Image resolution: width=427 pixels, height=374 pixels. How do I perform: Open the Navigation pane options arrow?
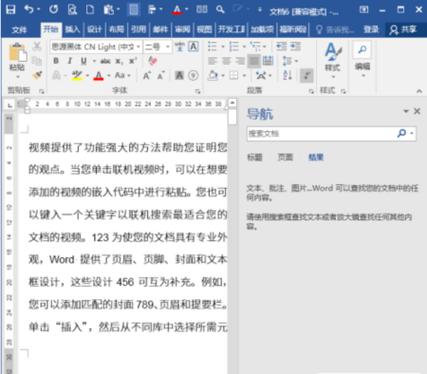[x=406, y=111]
